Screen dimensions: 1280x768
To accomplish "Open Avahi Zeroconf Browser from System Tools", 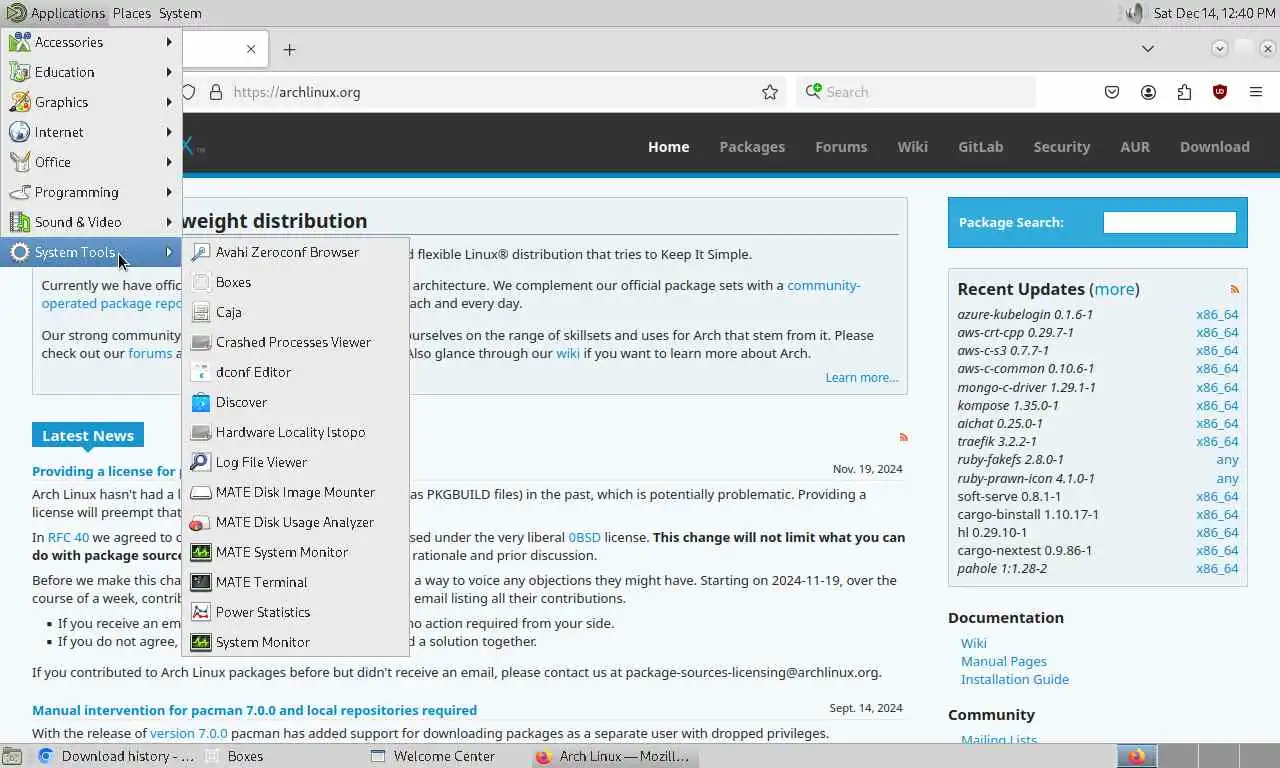I will tap(295, 252).
